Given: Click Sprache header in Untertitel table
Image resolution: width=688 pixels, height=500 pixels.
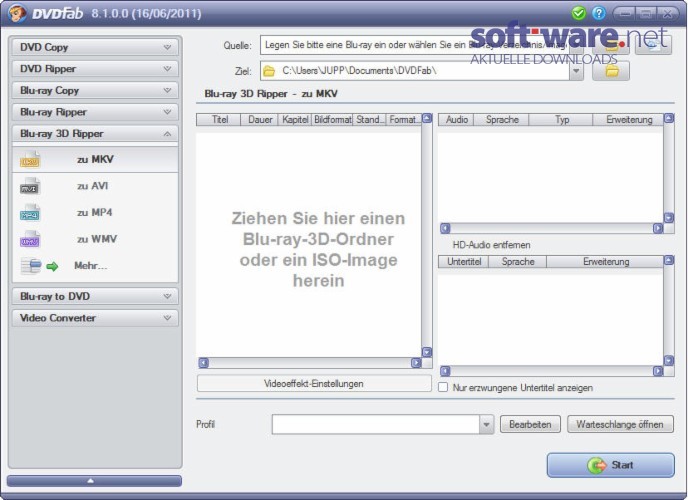Looking at the screenshot, I should pyautogui.click(x=518, y=262).
